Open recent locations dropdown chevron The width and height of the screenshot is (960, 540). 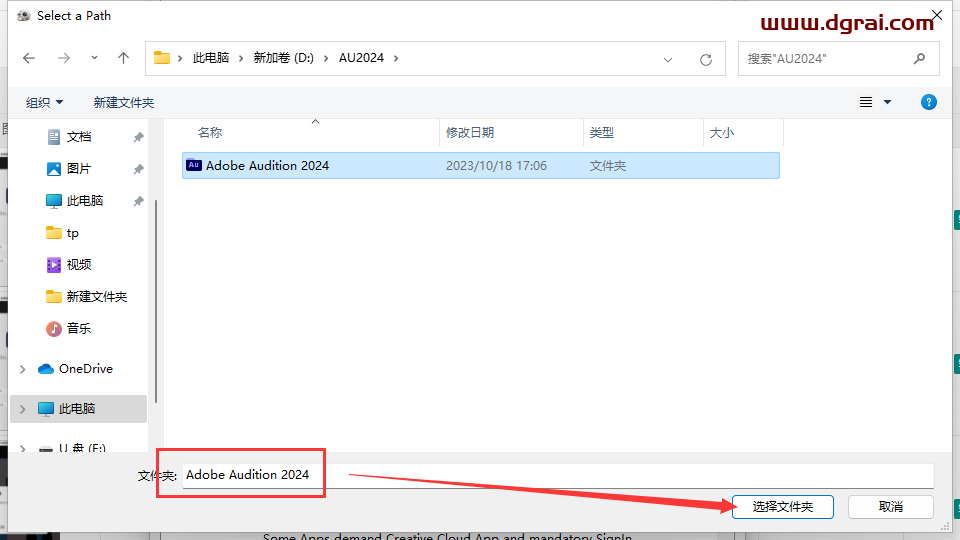point(94,58)
